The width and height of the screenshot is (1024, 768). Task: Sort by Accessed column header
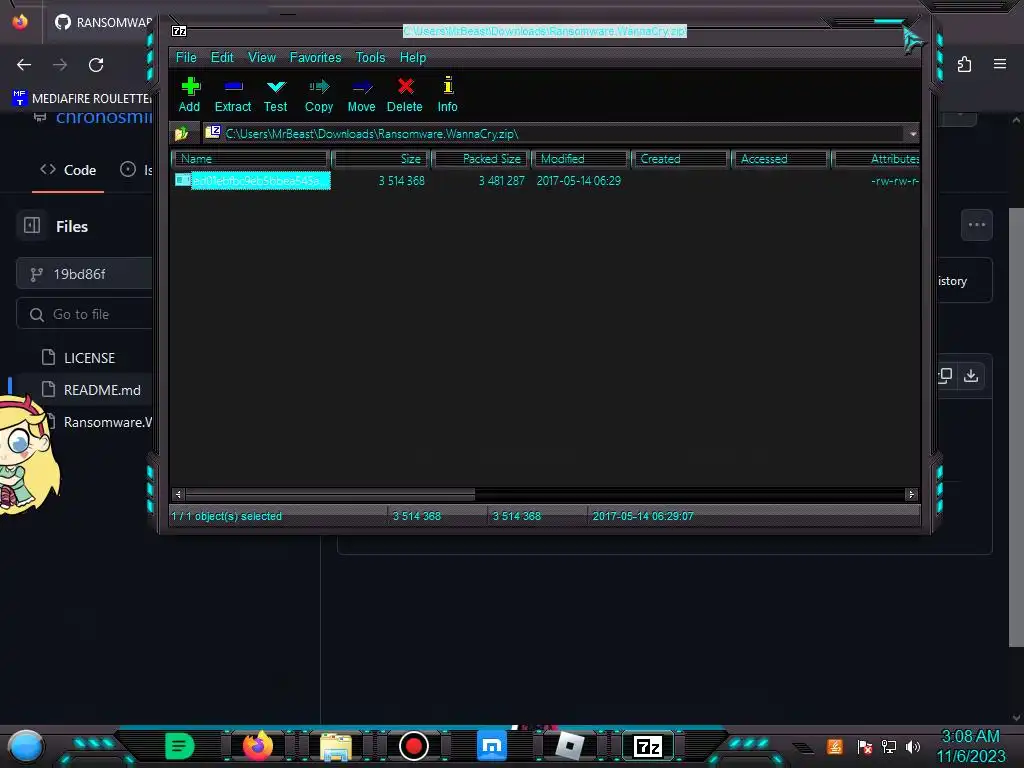(x=780, y=159)
